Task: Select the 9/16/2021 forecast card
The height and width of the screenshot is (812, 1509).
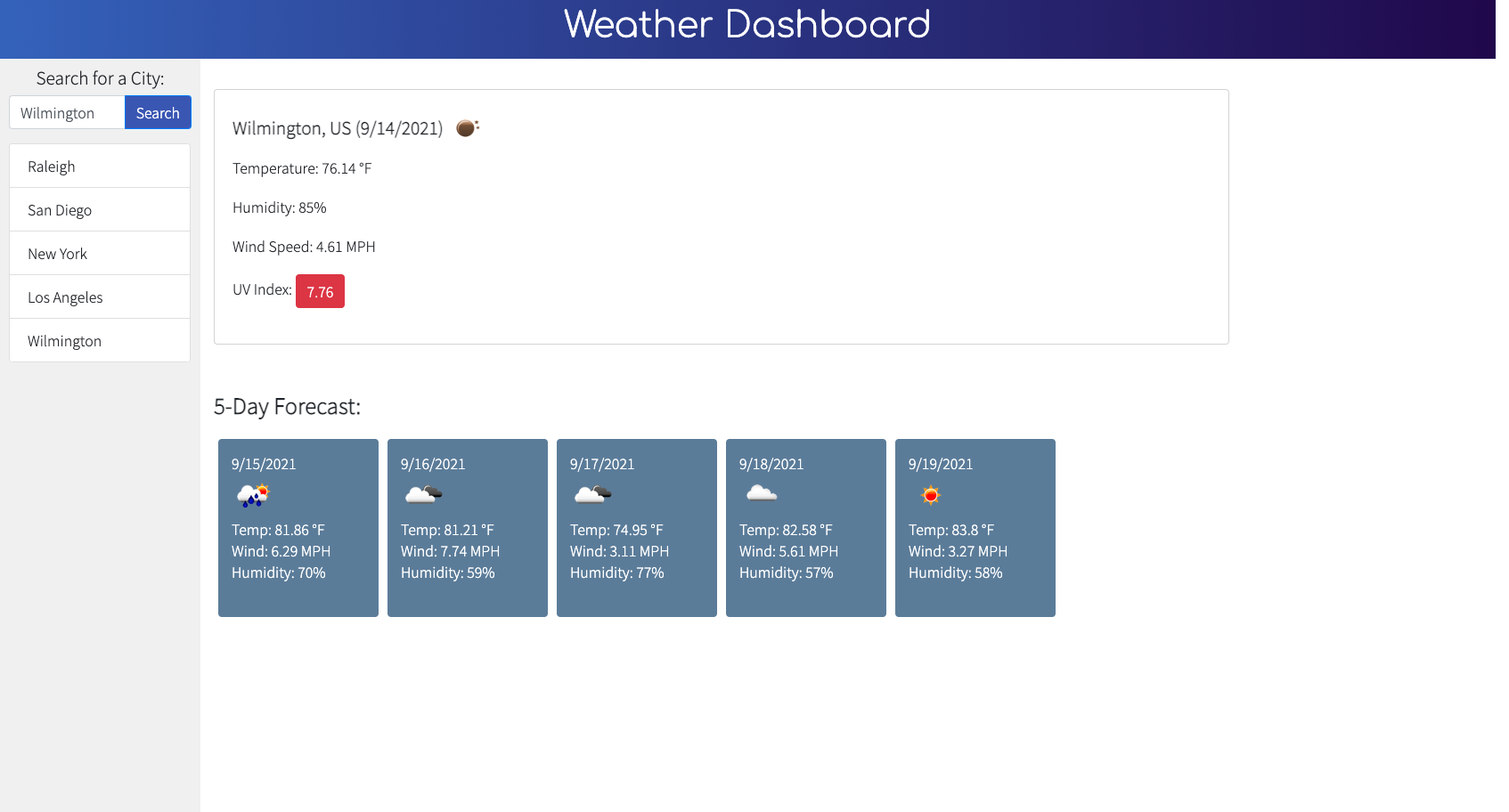Action: tap(467, 527)
